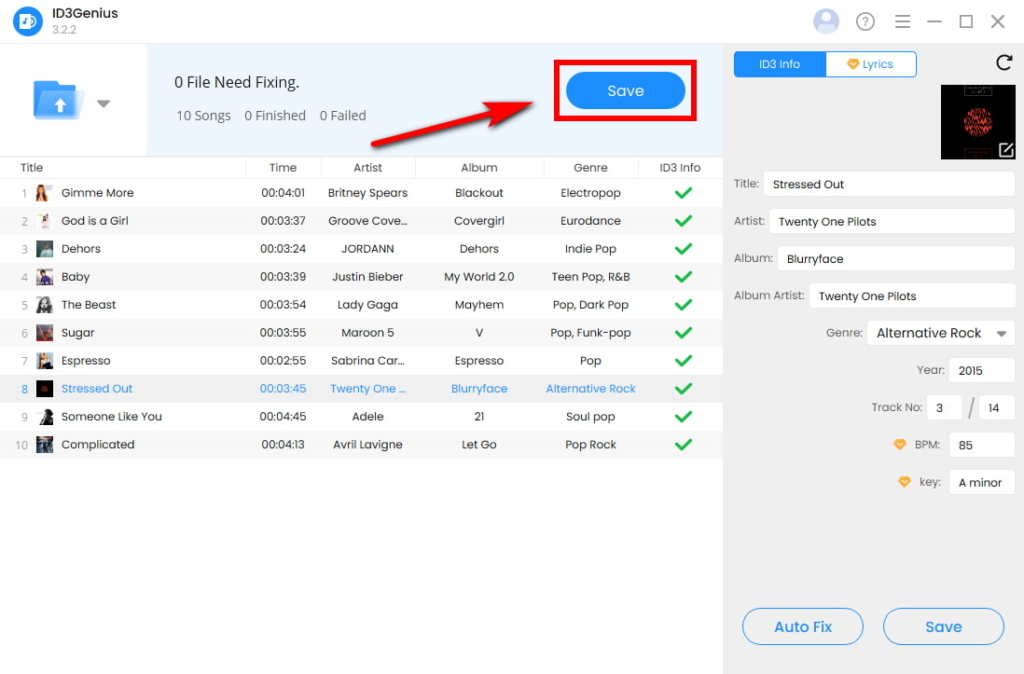Click the user profile avatar icon
The image size is (1024, 674).
tap(826, 20)
